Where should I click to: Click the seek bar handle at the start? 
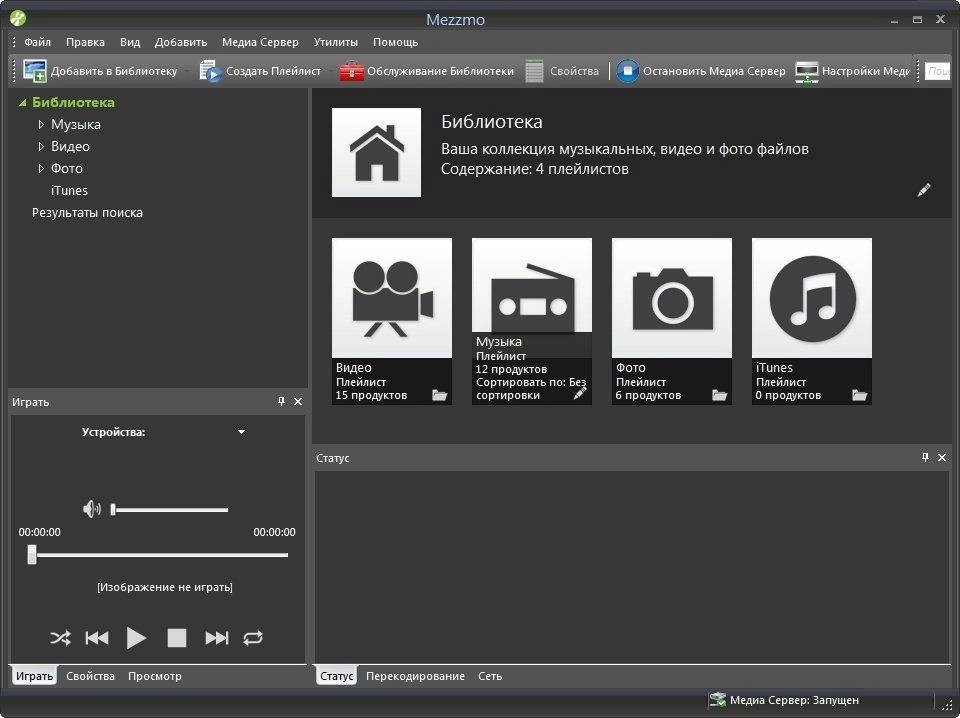coord(32,555)
